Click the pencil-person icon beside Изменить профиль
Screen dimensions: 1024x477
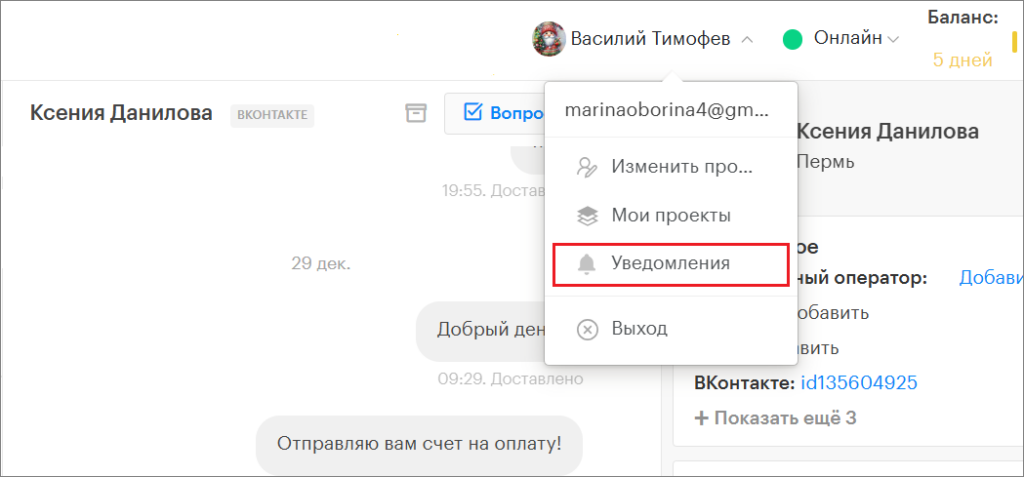pyautogui.click(x=587, y=167)
